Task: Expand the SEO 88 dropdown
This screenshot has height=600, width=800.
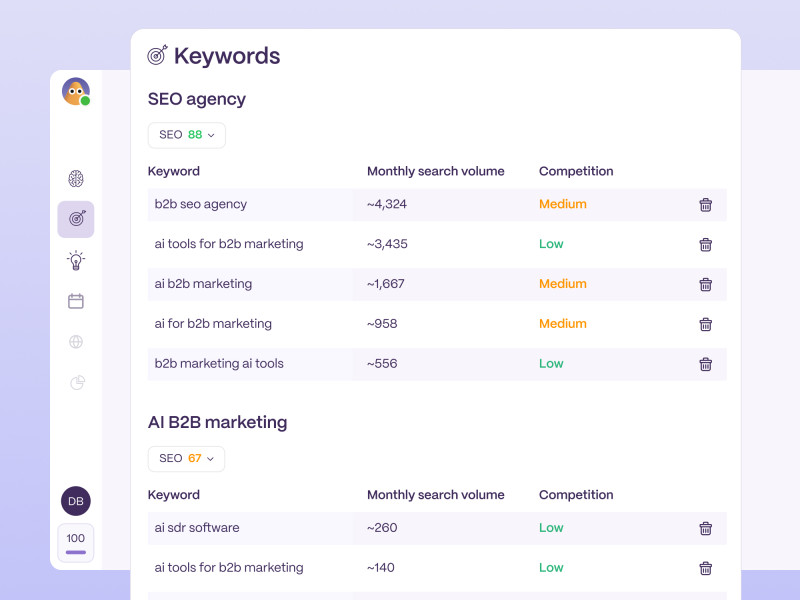Action: (186, 135)
